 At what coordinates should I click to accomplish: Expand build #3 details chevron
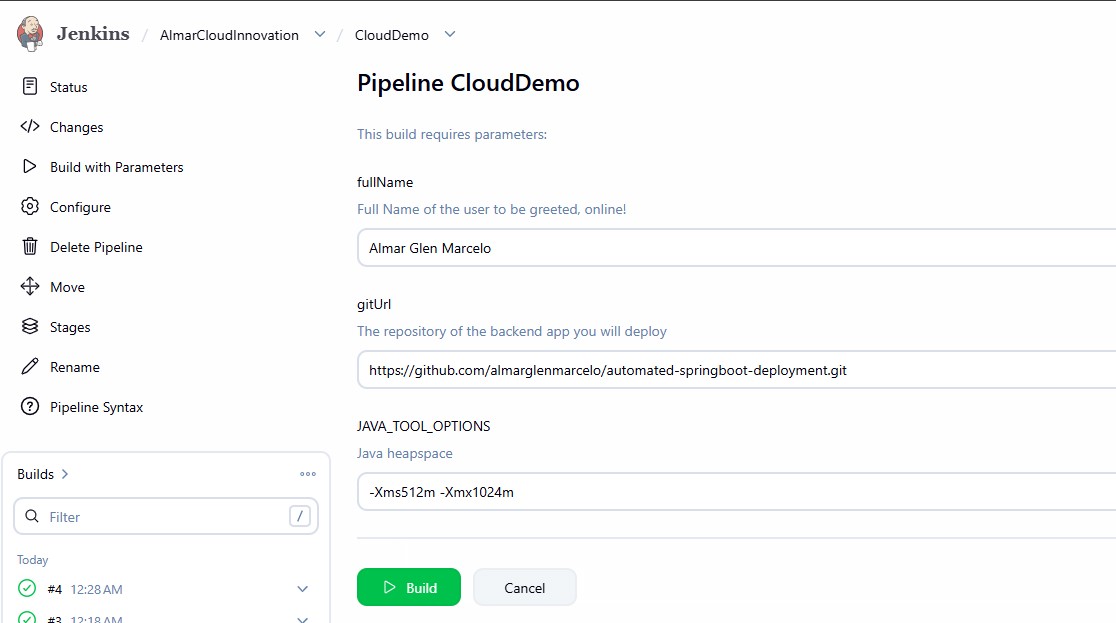coord(302,618)
